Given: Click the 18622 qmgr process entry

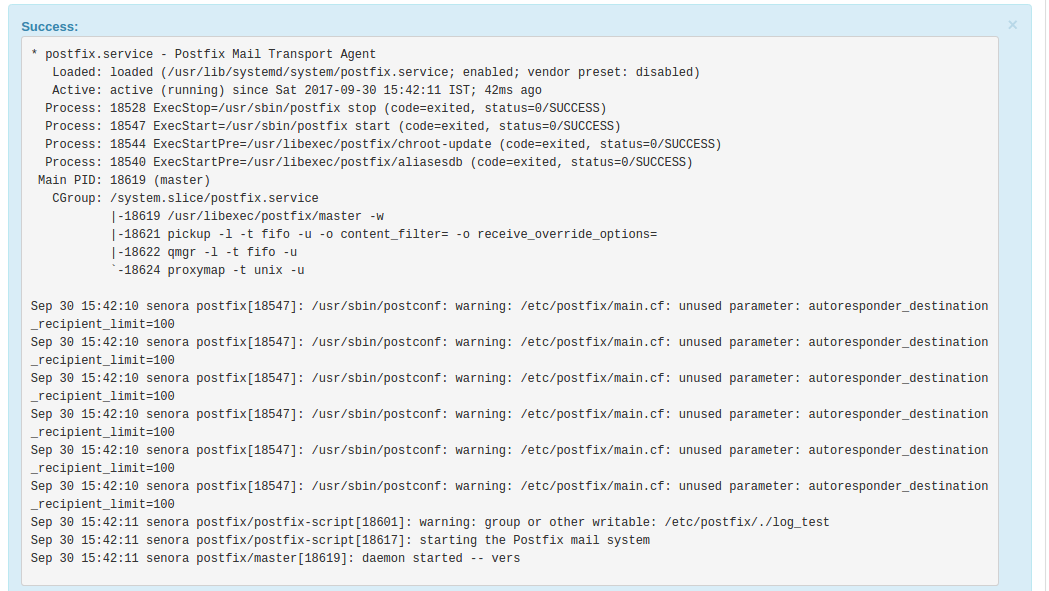Looking at the screenshot, I should [203, 253].
